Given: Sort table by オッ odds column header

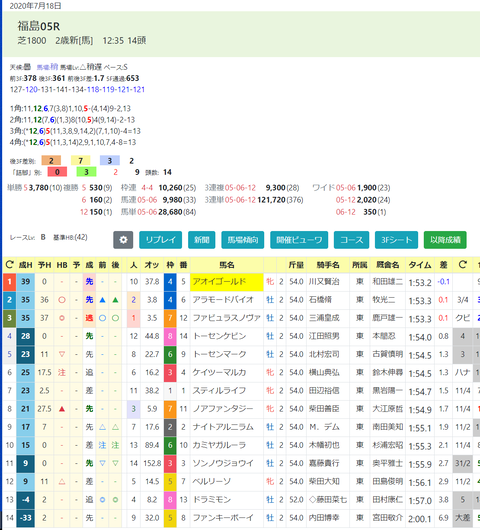Looking at the screenshot, I should pos(152,265).
